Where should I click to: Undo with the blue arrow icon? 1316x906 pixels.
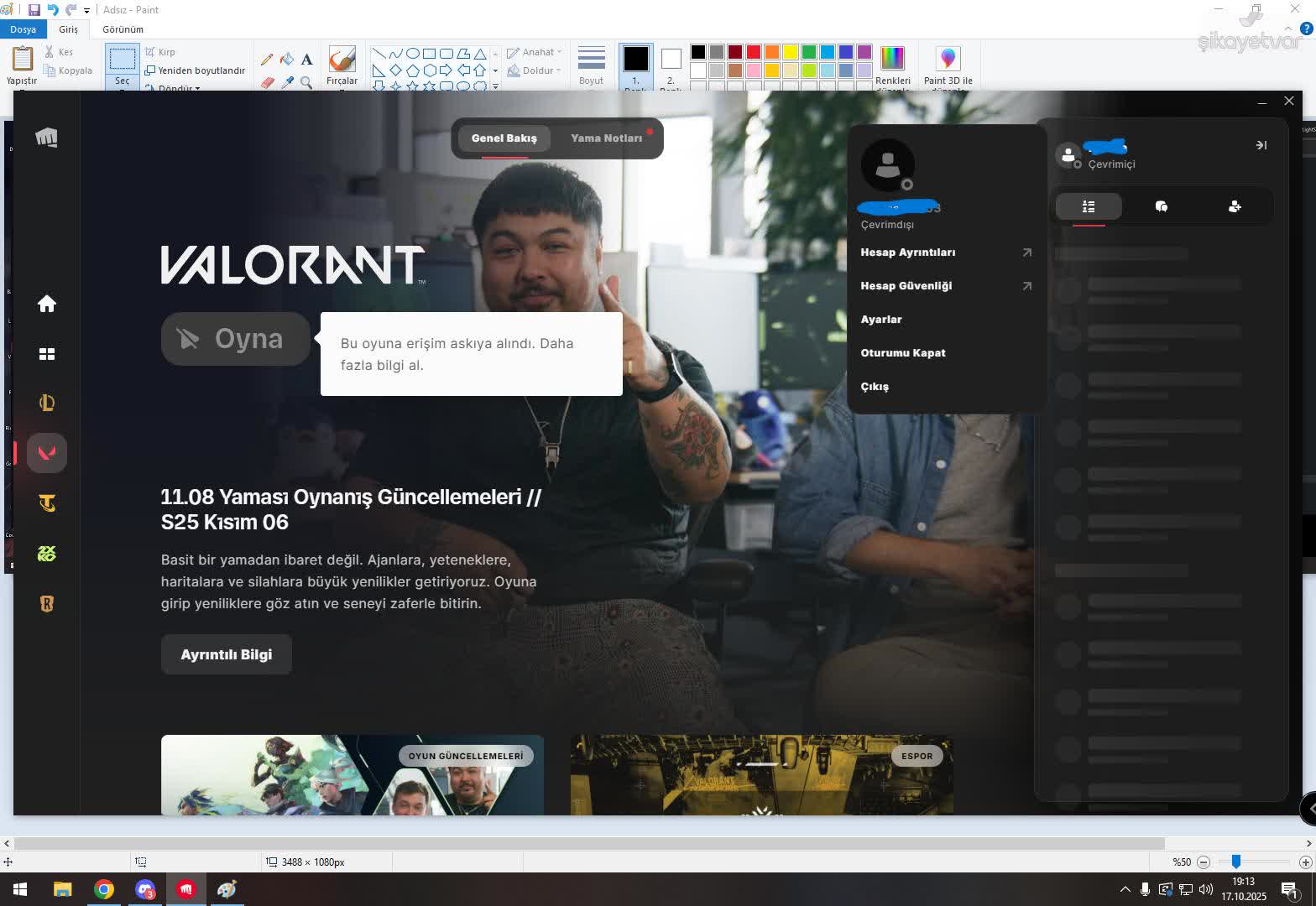53,10
